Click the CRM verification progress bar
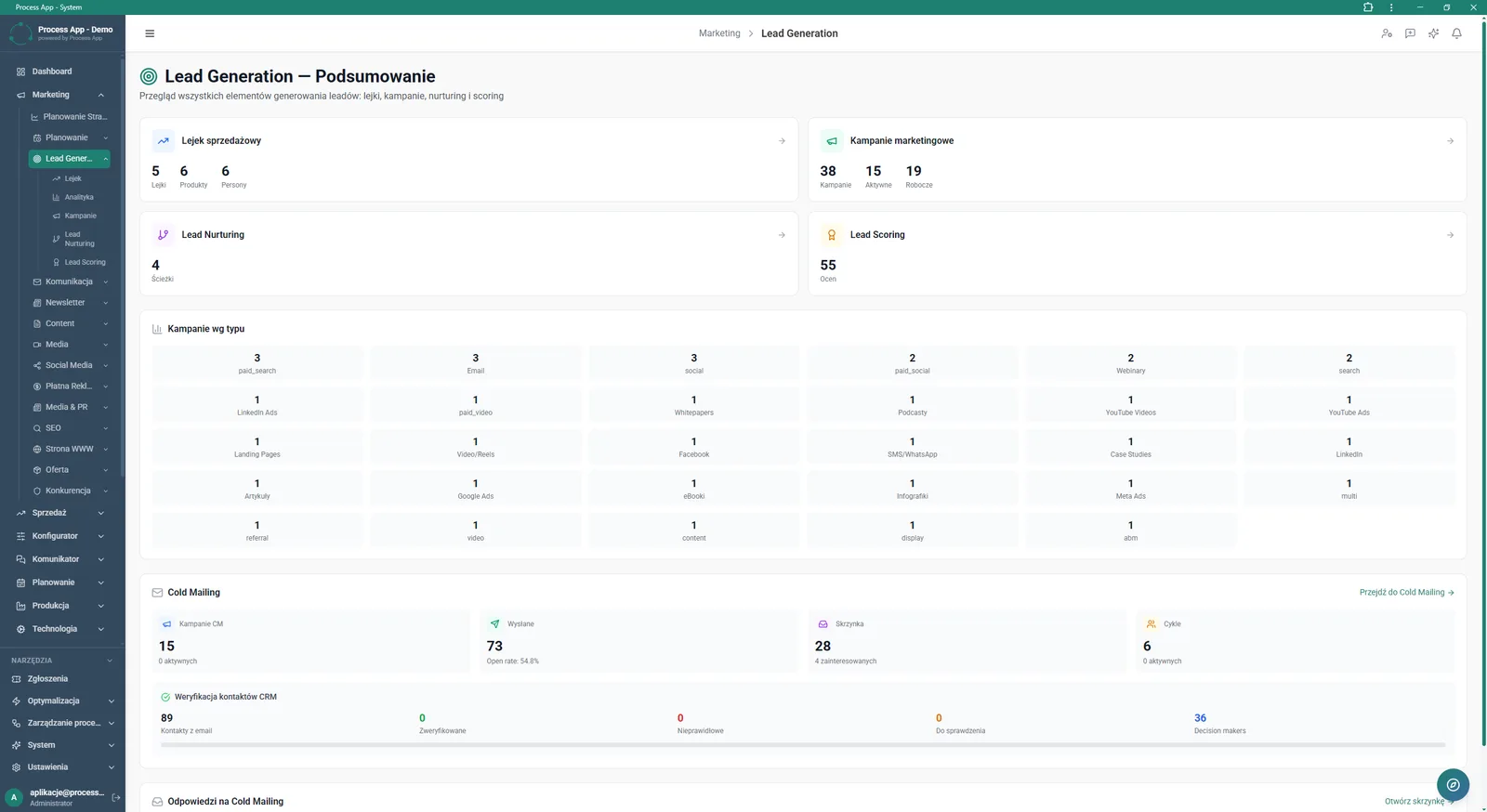This screenshot has width=1487, height=812. pos(803,744)
